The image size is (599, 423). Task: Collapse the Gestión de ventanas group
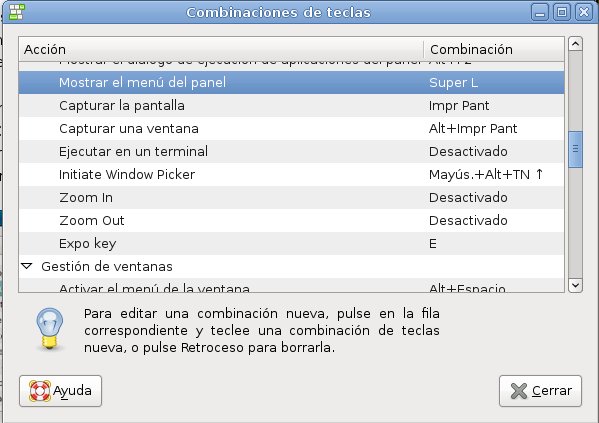tap(27, 266)
